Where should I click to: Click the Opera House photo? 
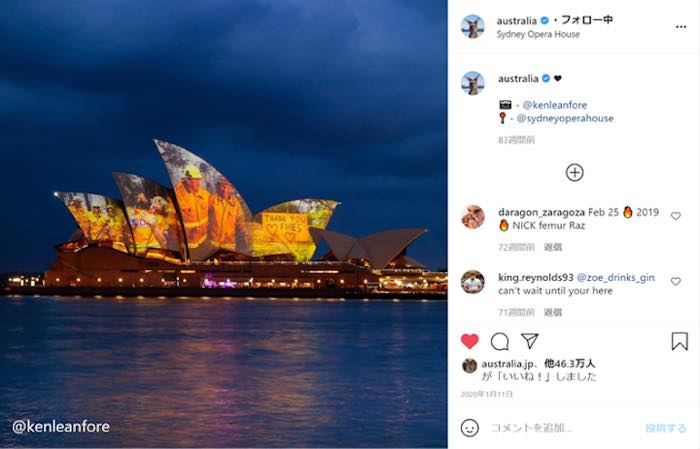click(224, 224)
